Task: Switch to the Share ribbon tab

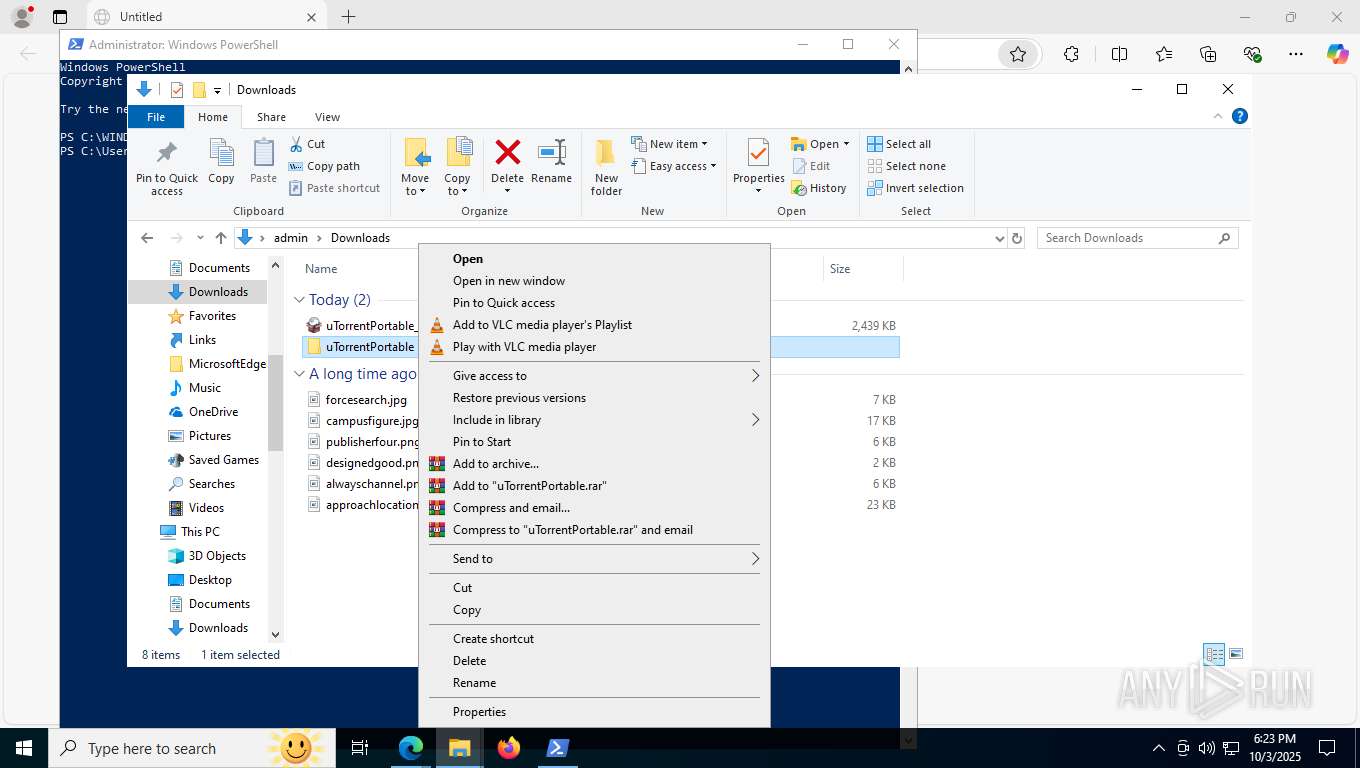Action: tap(271, 117)
